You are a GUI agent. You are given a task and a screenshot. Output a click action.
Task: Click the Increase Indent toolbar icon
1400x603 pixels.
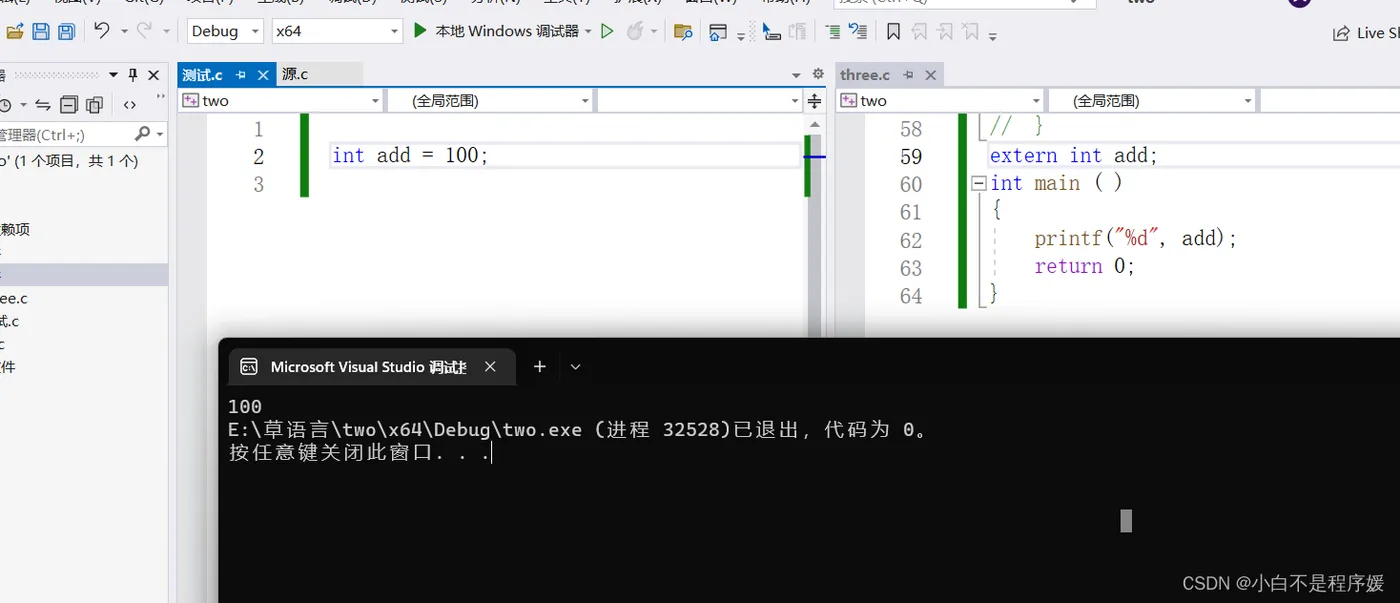(x=833, y=32)
